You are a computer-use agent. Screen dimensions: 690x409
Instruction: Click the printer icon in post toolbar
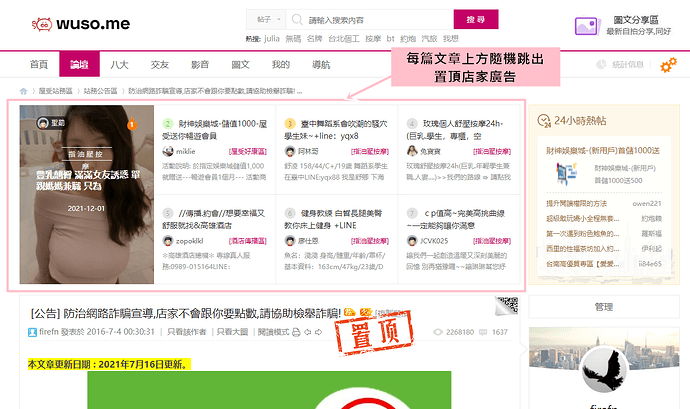(296, 332)
